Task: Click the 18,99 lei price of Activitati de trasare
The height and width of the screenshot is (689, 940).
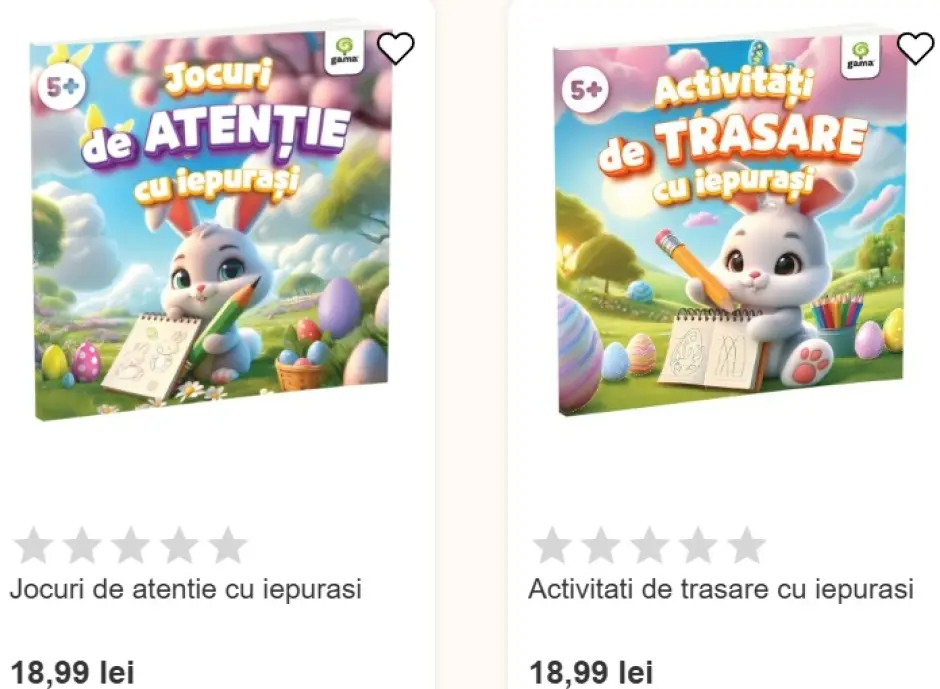Action: click(x=591, y=672)
